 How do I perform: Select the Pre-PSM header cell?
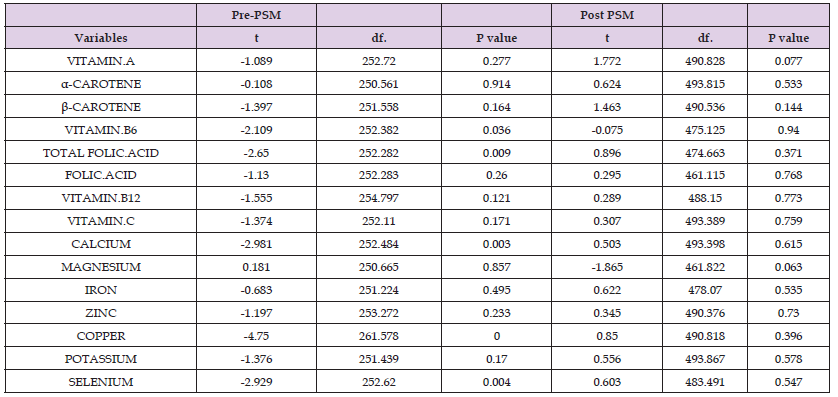tap(257, 15)
